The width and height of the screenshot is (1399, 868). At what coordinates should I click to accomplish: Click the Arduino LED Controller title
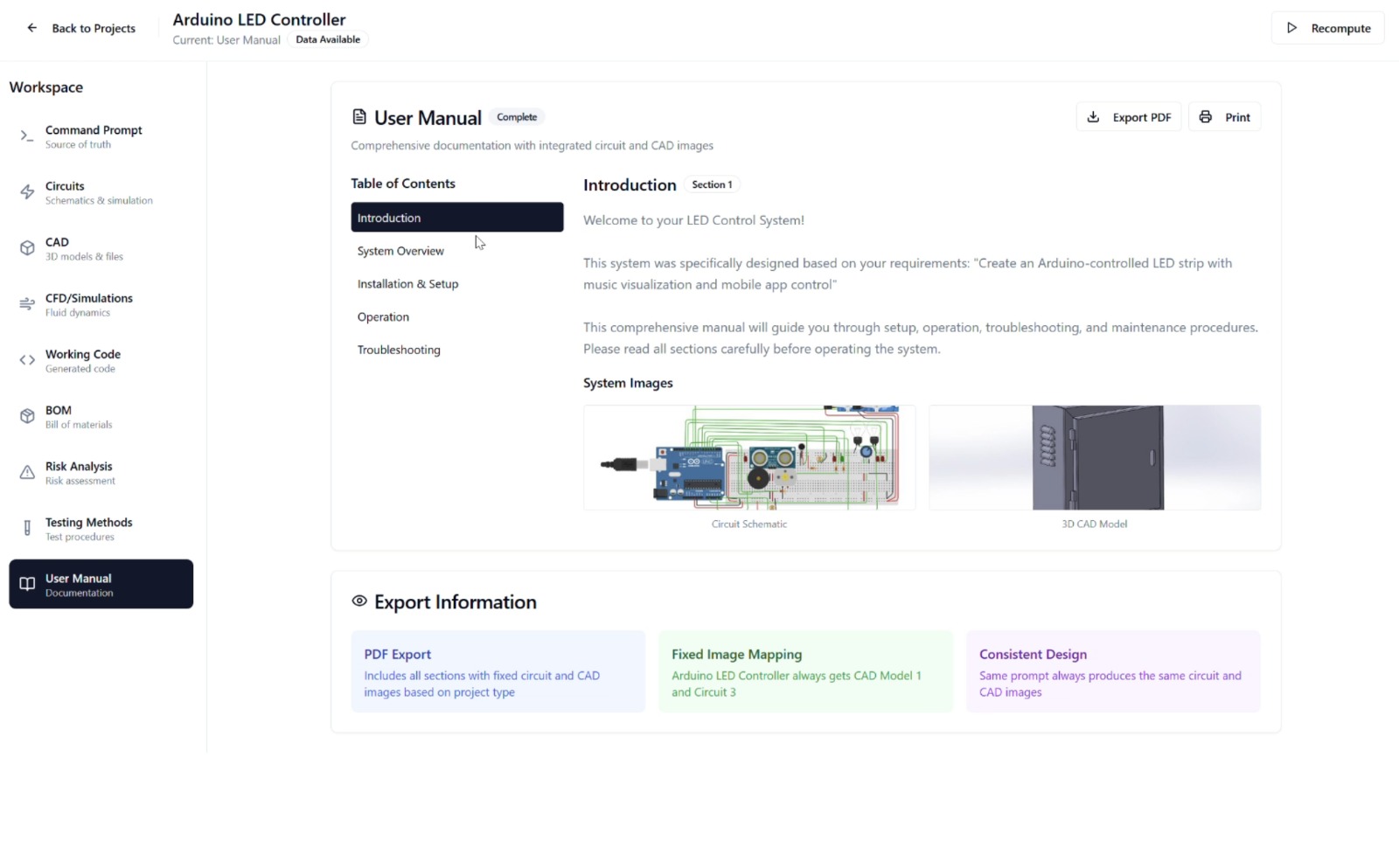pyautogui.click(x=259, y=19)
